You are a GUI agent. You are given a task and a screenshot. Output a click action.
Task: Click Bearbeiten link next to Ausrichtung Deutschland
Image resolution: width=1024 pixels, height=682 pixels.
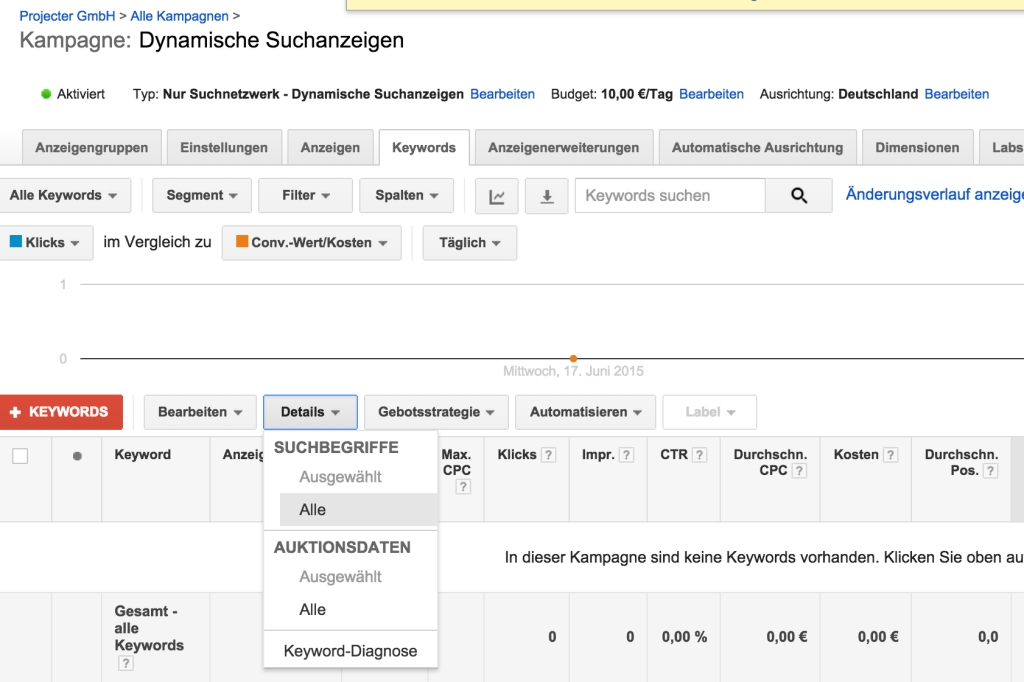[957, 94]
